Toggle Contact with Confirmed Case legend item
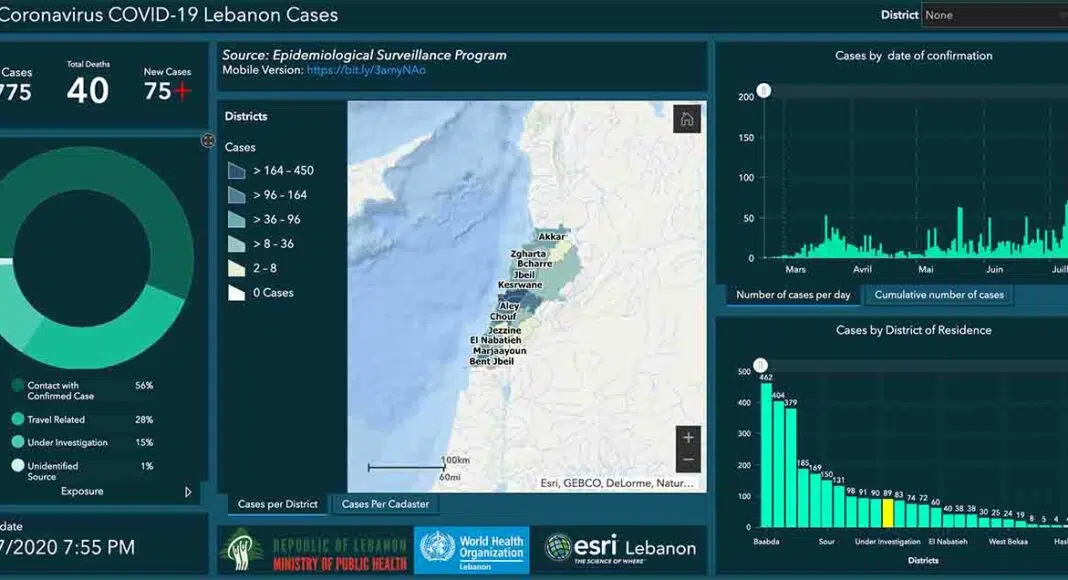The height and width of the screenshot is (580, 1068). click(18, 385)
